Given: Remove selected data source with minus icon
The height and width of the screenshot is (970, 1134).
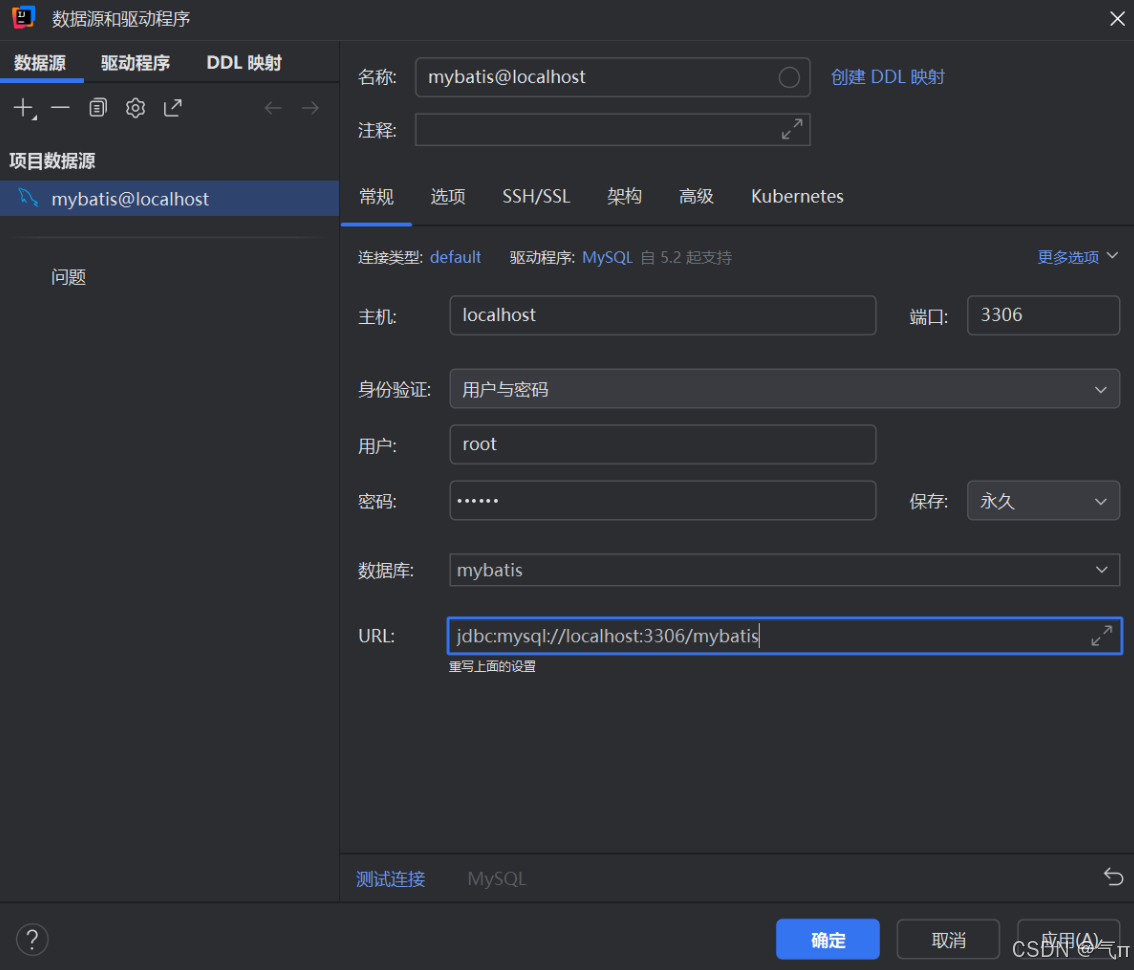Looking at the screenshot, I should point(61,108).
